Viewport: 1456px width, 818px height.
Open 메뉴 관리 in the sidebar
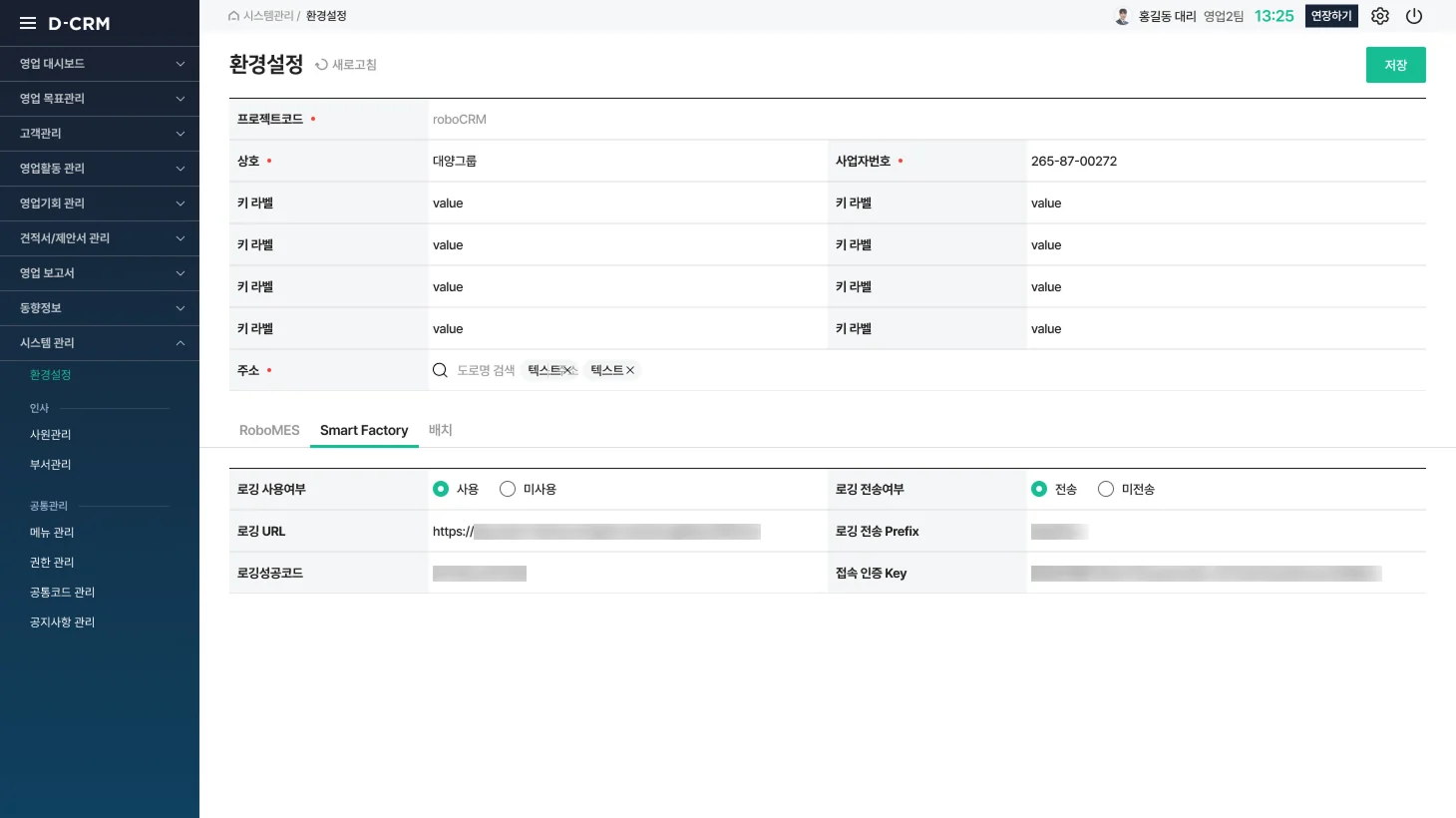[52, 533]
